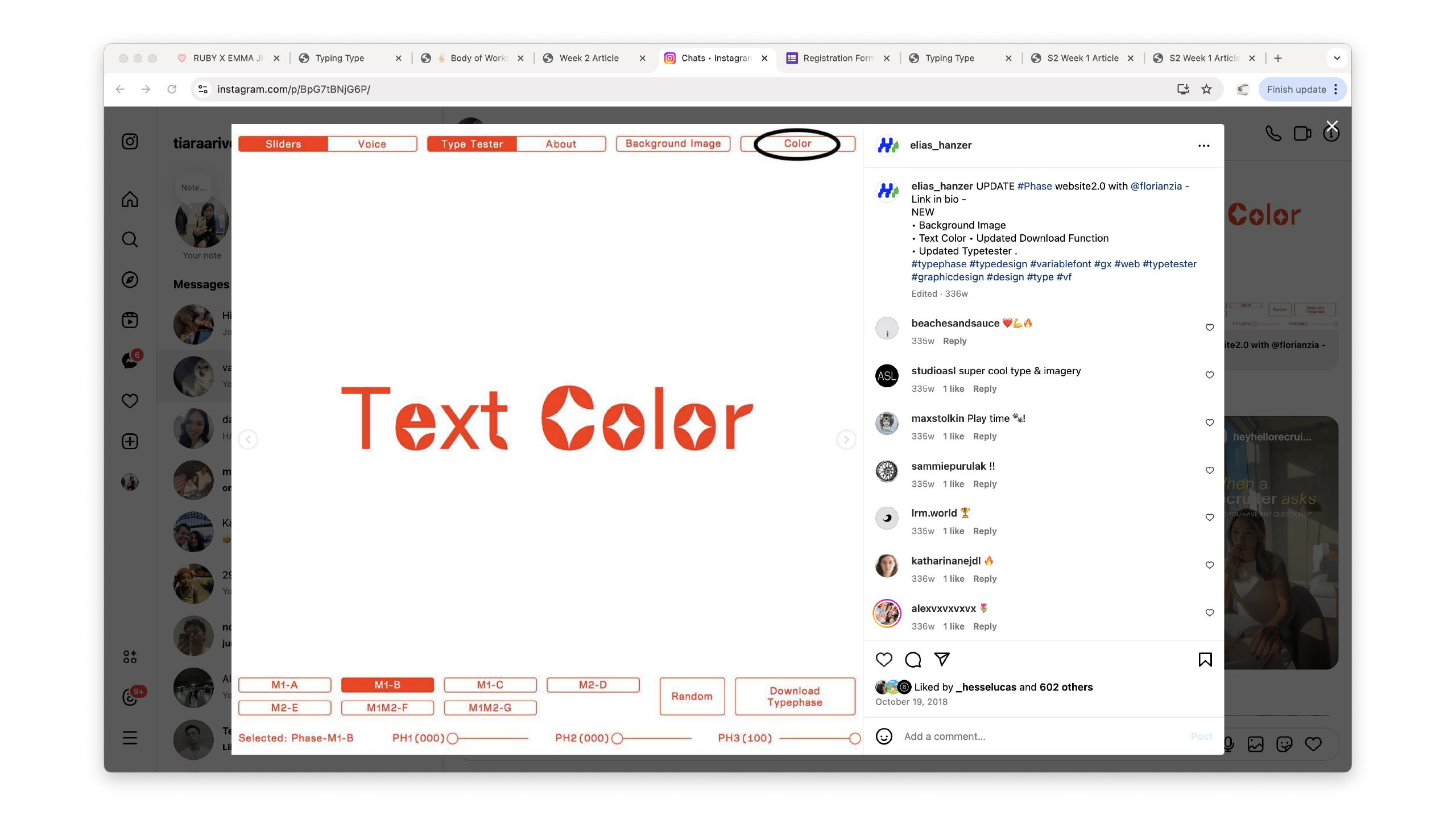This screenshot has height=828, width=1456.
Task: Open emoji picker in comment box
Action: click(x=884, y=736)
